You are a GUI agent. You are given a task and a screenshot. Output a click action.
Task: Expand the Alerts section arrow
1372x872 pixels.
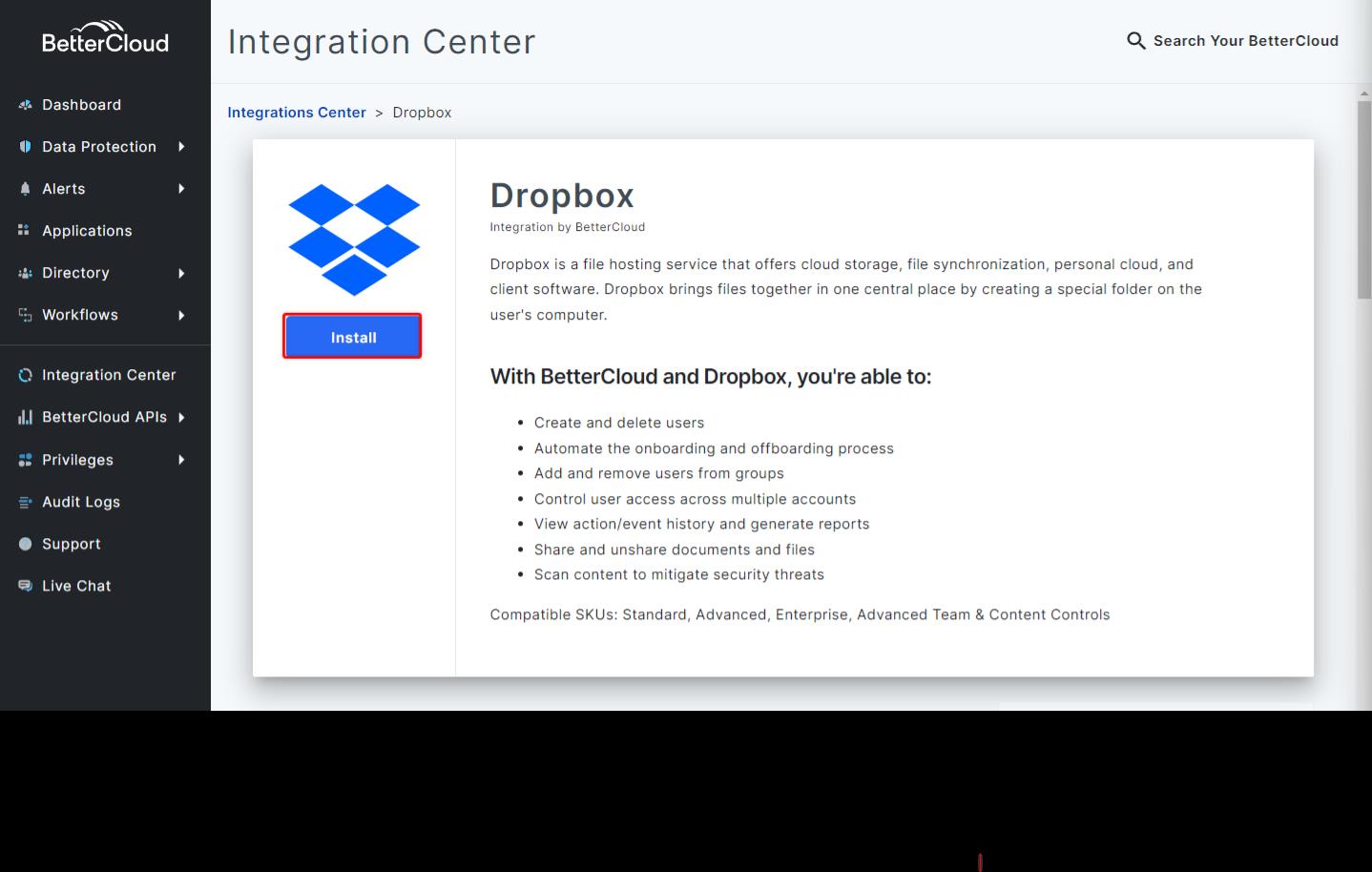tap(182, 188)
